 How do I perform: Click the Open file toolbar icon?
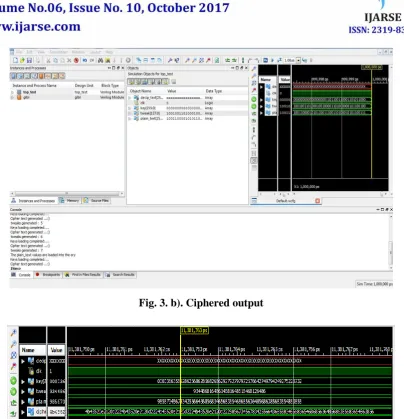point(22,60)
